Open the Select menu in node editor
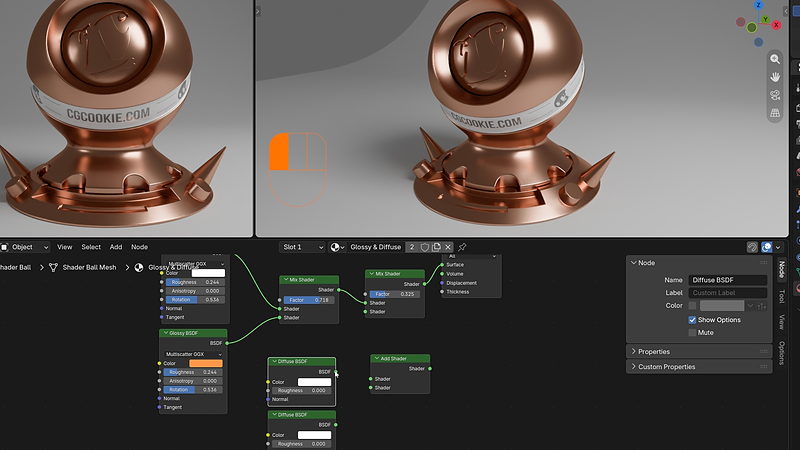This screenshot has width=800, height=450. (91, 247)
